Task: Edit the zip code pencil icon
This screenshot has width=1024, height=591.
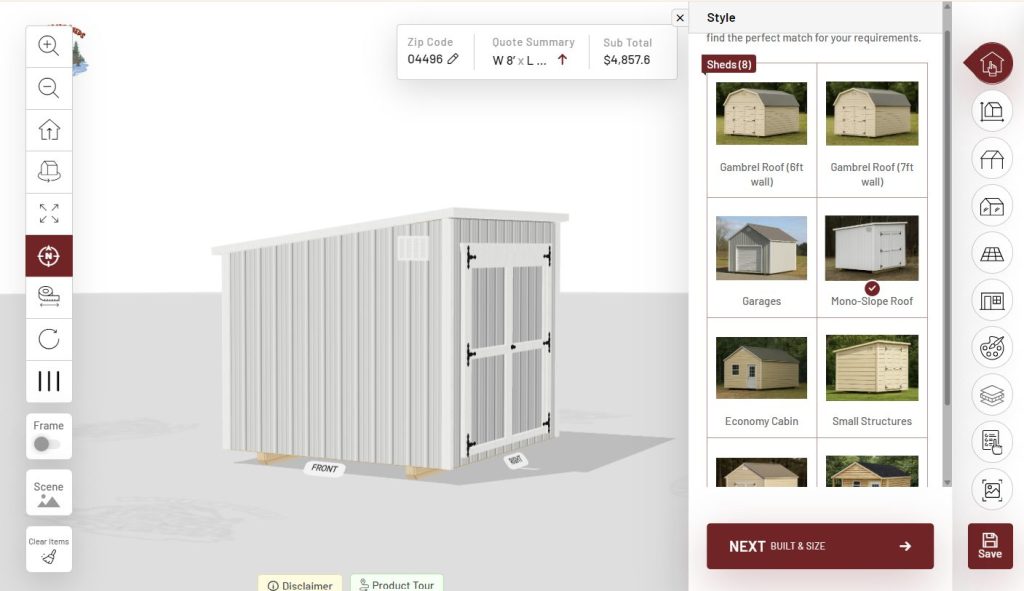Action: pos(453,59)
